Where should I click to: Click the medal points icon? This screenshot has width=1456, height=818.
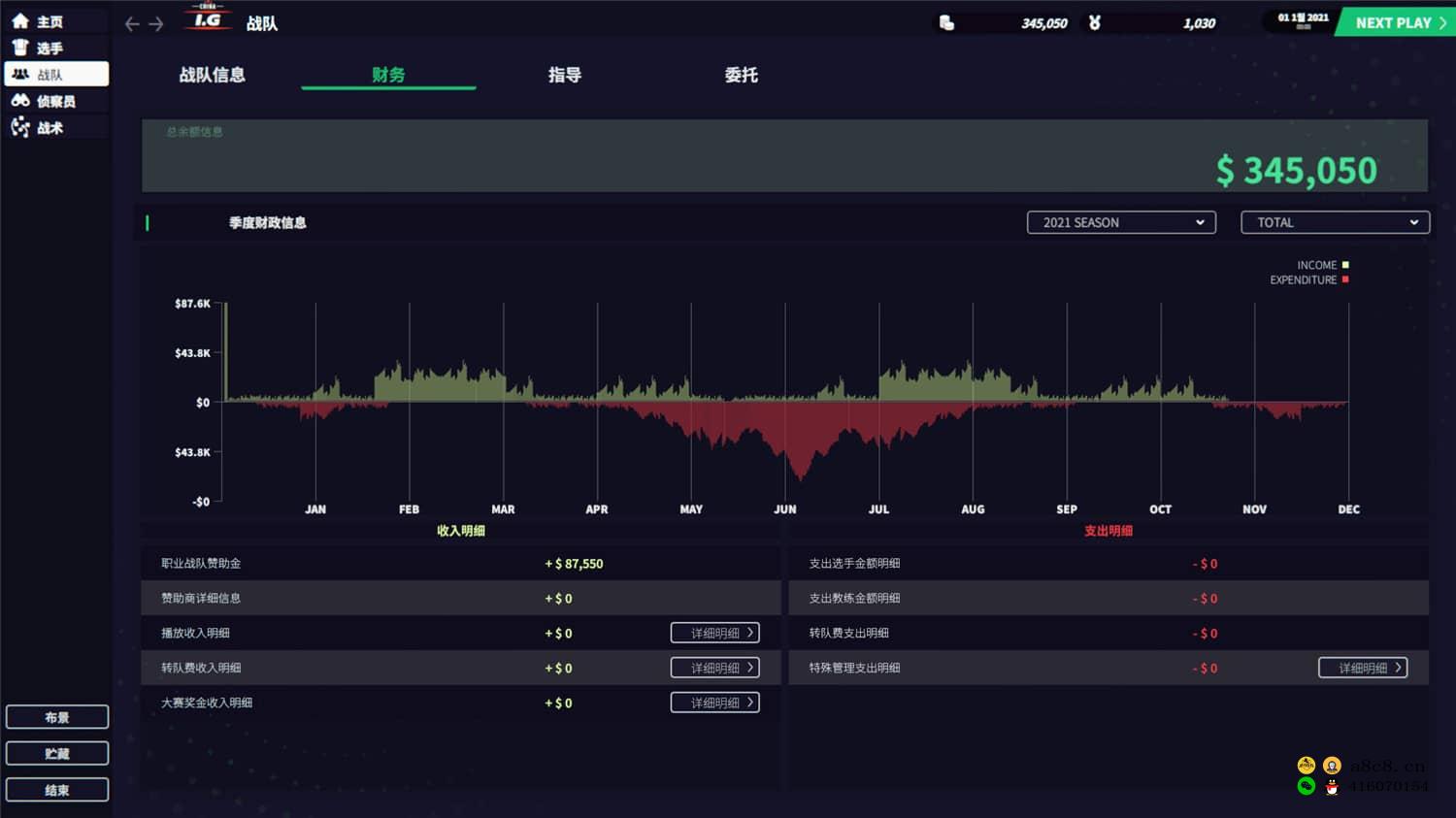[1095, 23]
